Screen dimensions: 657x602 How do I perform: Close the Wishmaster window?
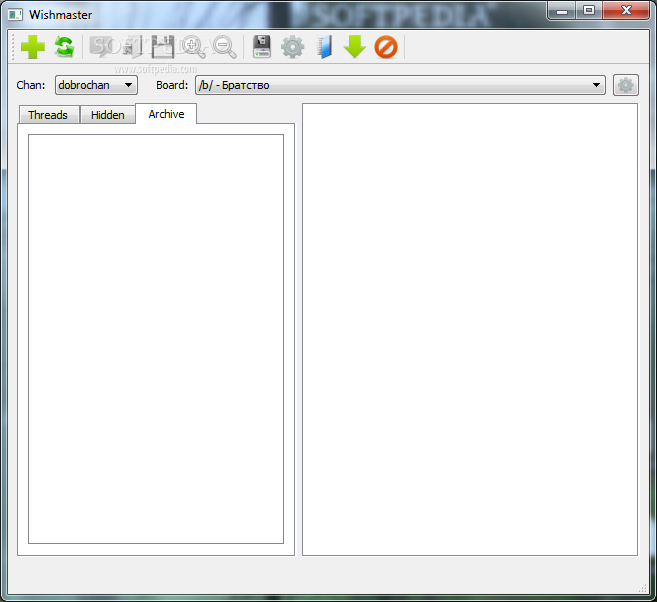626,10
